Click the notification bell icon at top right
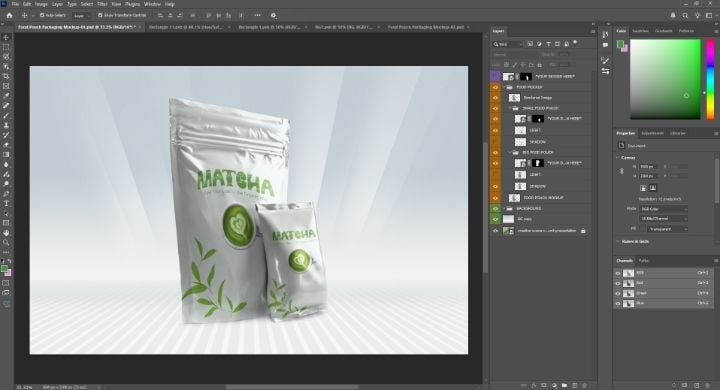 [673, 15]
